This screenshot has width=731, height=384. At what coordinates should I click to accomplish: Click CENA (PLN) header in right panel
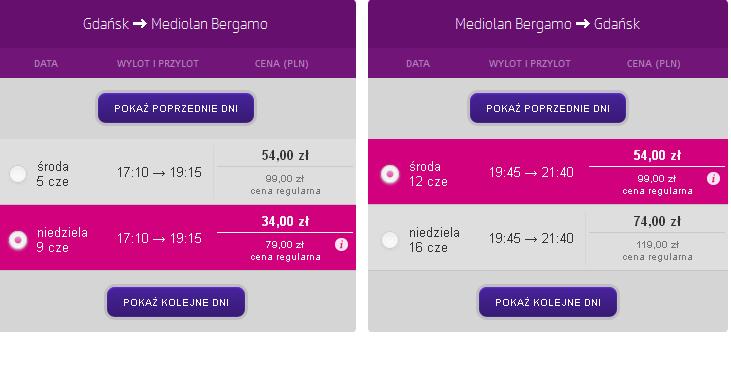[x=653, y=64]
